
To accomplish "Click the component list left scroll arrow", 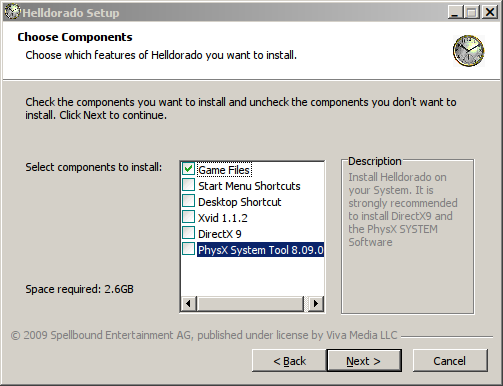I will [188, 304].
